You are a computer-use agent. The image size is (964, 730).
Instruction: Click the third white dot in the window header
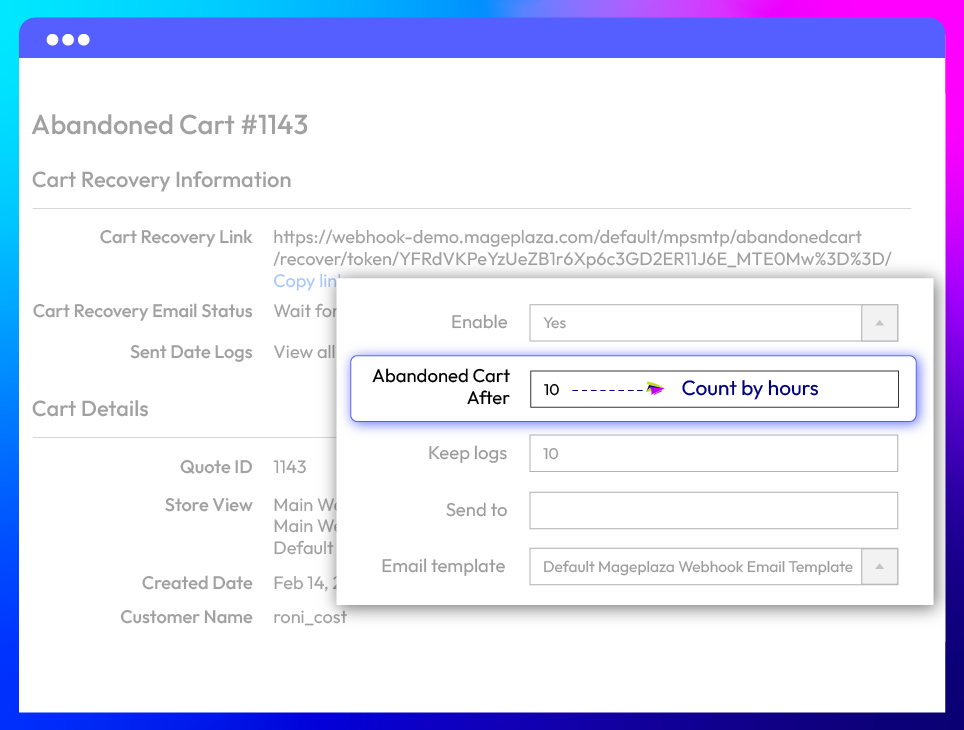(x=84, y=40)
